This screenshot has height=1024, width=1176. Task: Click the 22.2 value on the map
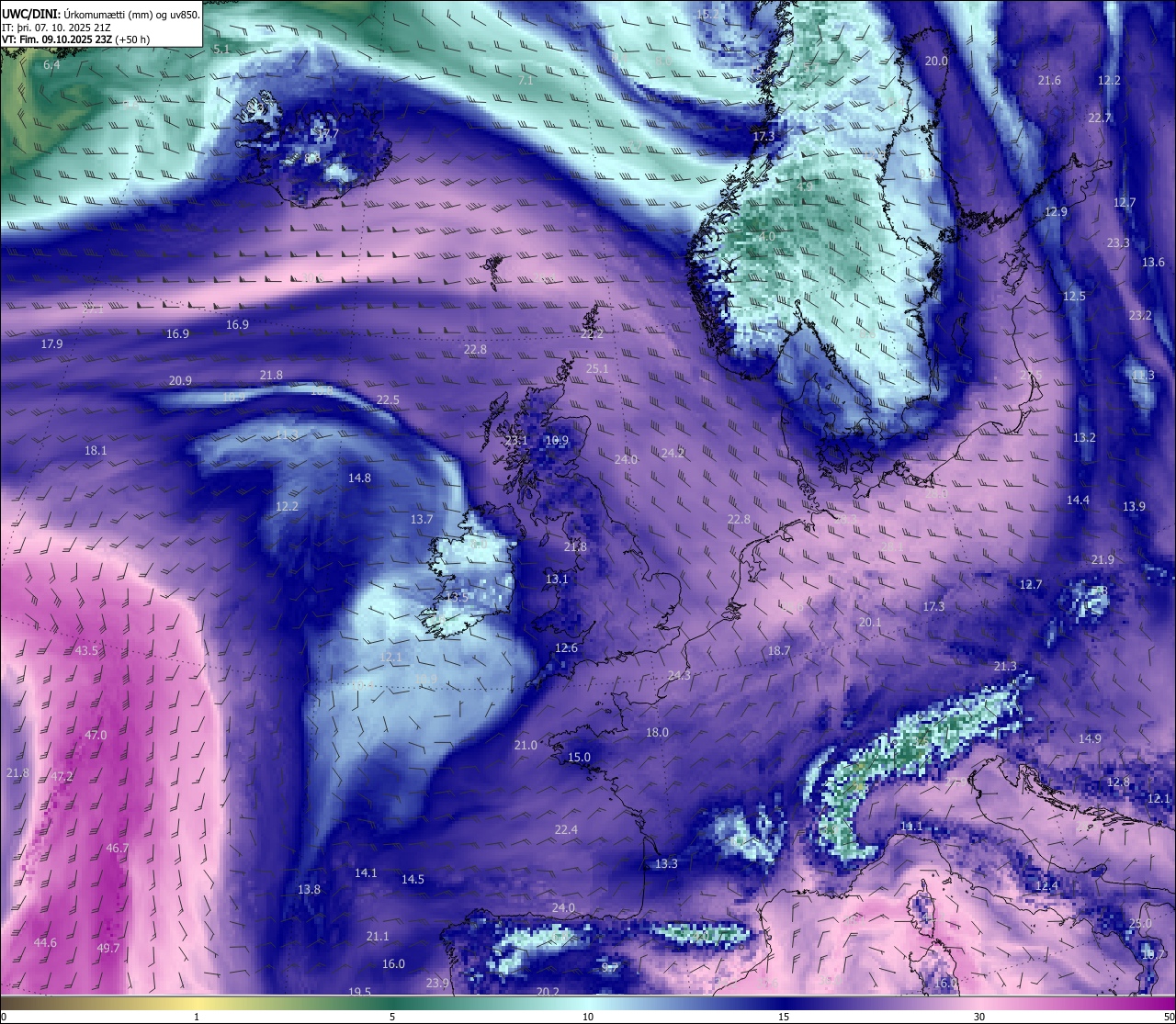tap(592, 334)
